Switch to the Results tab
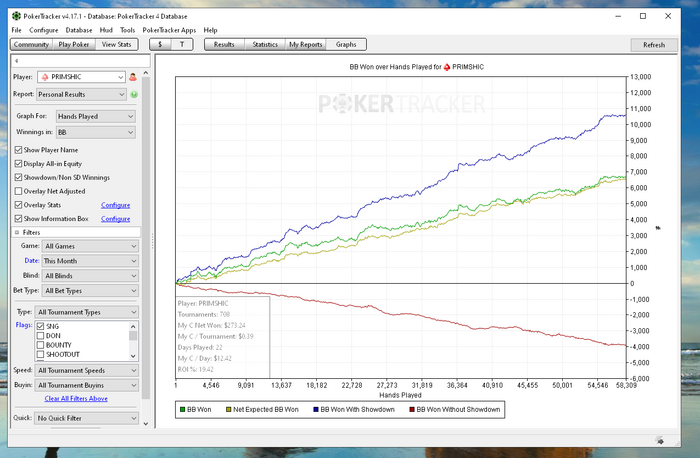The width and height of the screenshot is (700, 458). point(224,44)
